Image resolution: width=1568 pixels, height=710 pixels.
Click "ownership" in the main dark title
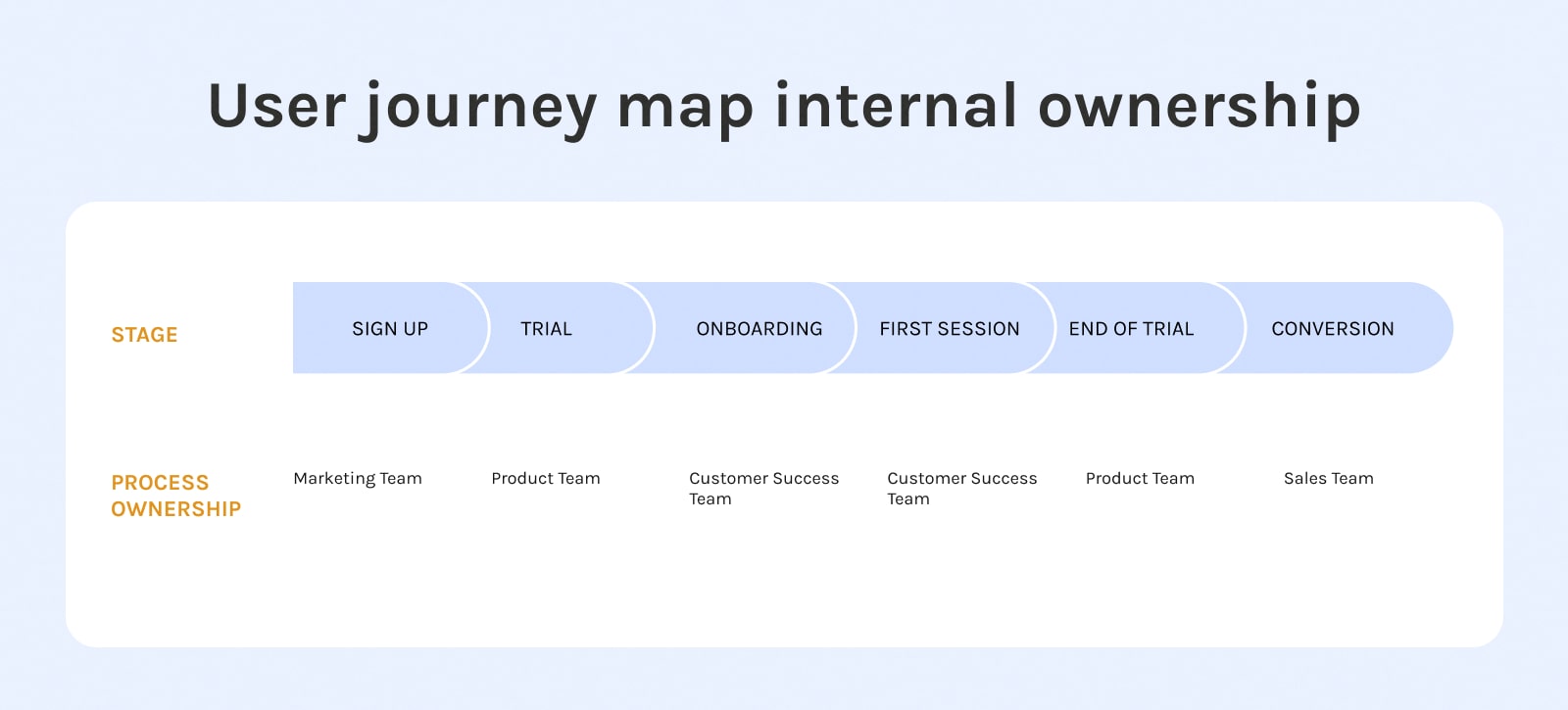pyautogui.click(x=1200, y=108)
